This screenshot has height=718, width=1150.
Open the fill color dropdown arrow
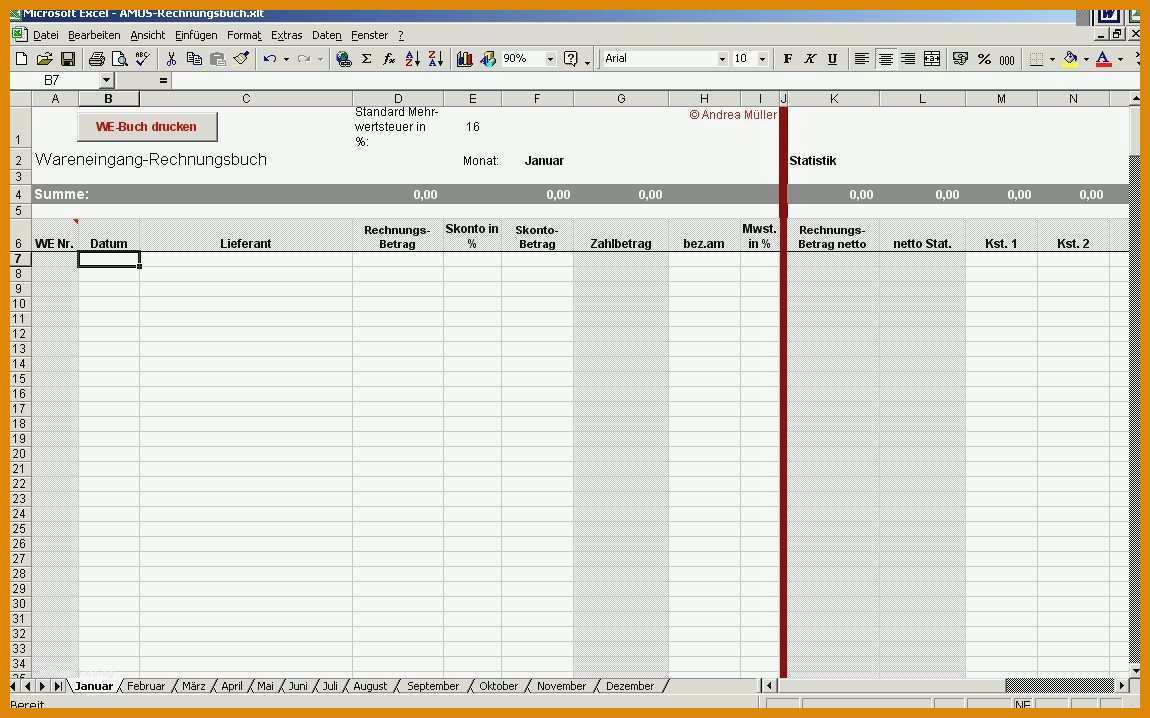click(1086, 59)
